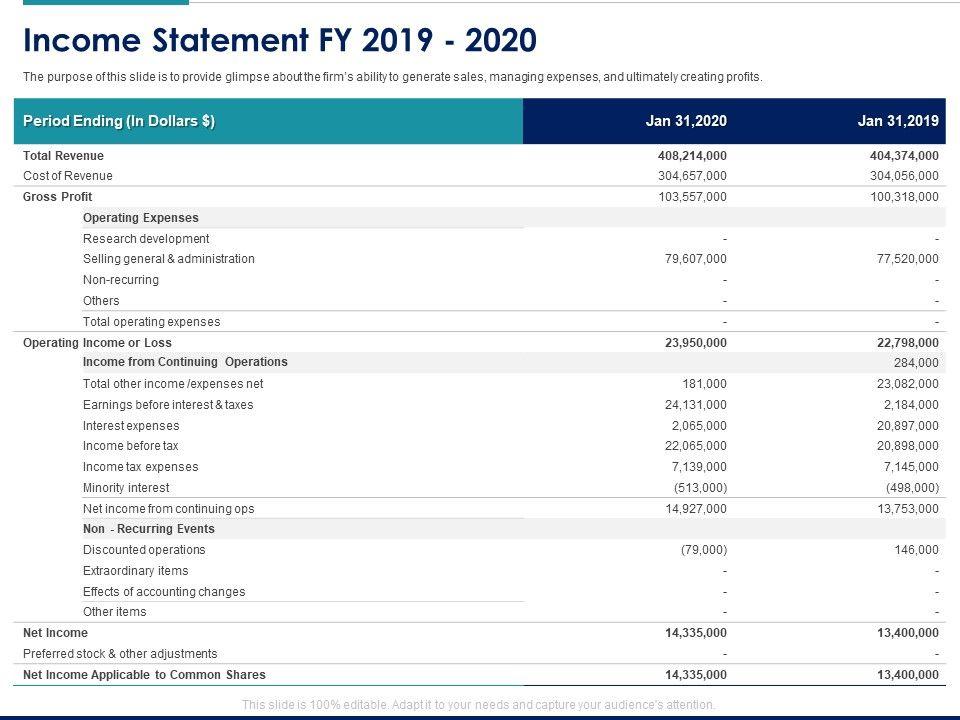
Task: Select the Total Revenue row label
Action: [63, 156]
